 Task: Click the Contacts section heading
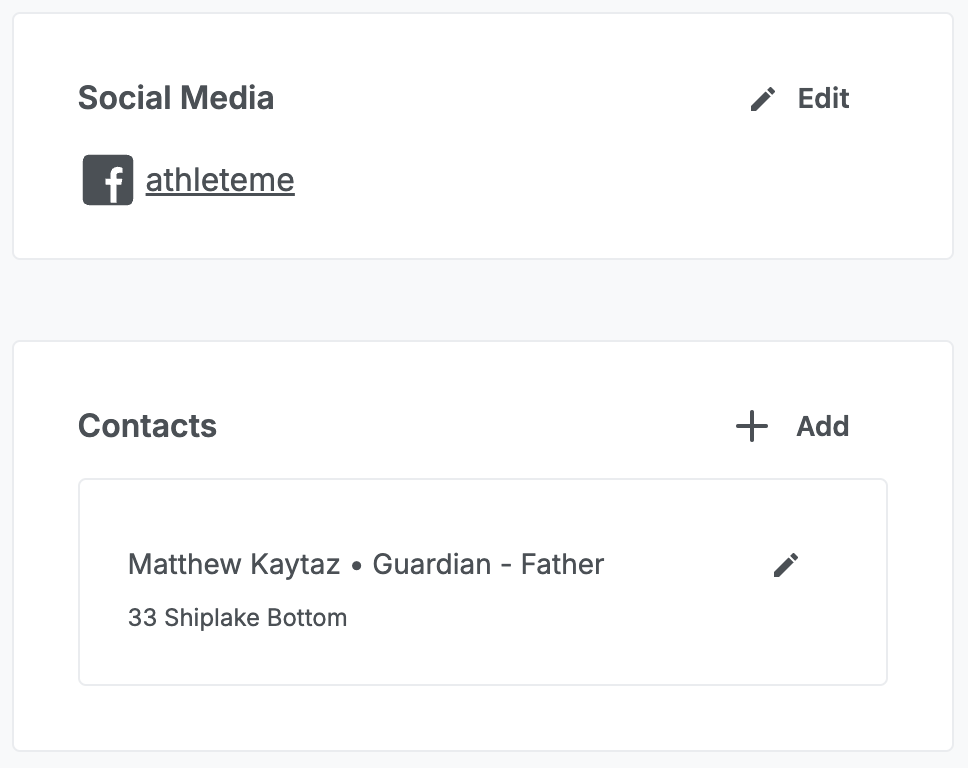point(147,426)
